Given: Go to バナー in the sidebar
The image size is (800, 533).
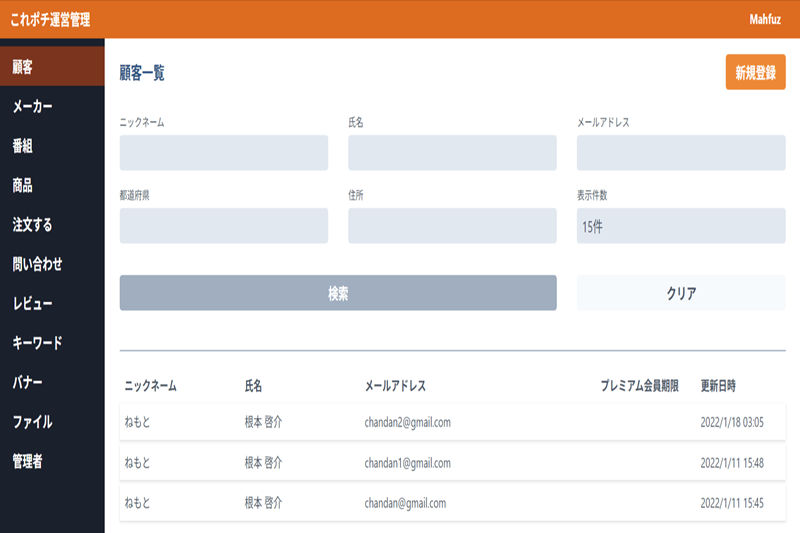Looking at the screenshot, I should pyautogui.click(x=28, y=382).
